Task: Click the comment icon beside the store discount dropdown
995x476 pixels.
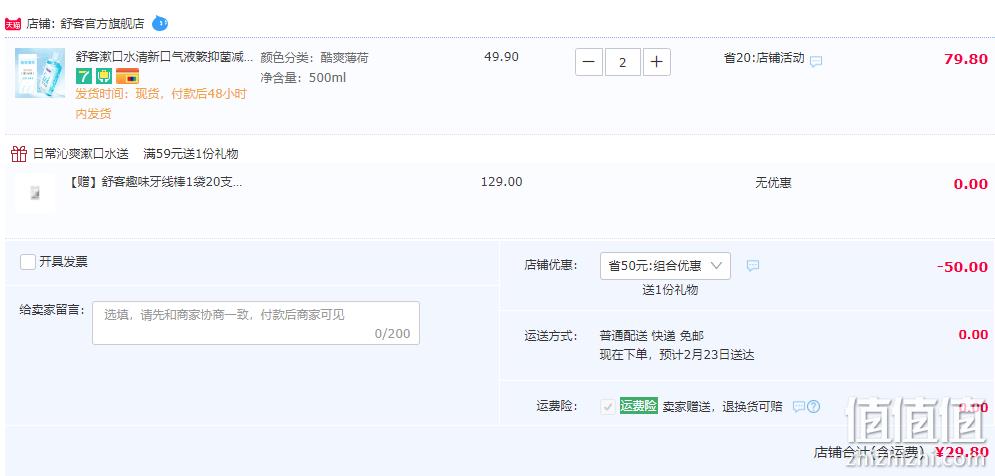Action: point(753,266)
